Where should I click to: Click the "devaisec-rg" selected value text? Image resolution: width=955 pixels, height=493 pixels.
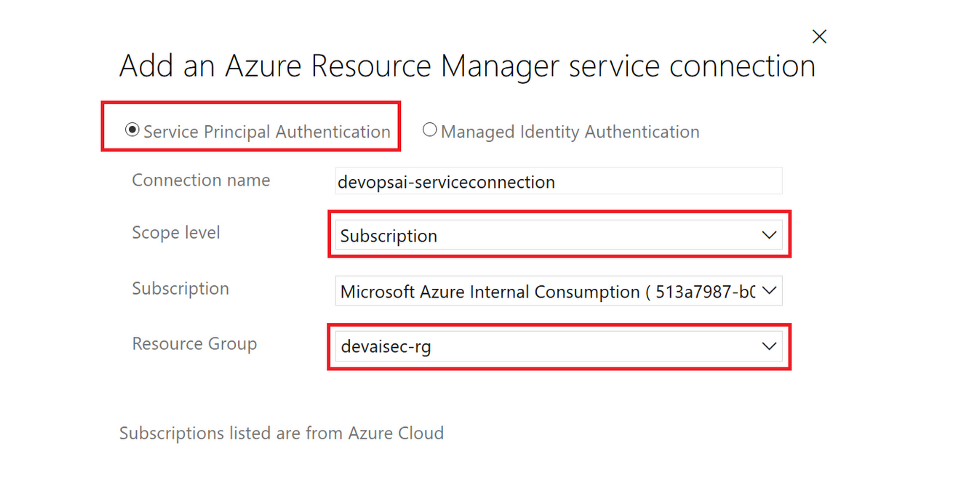pos(386,347)
